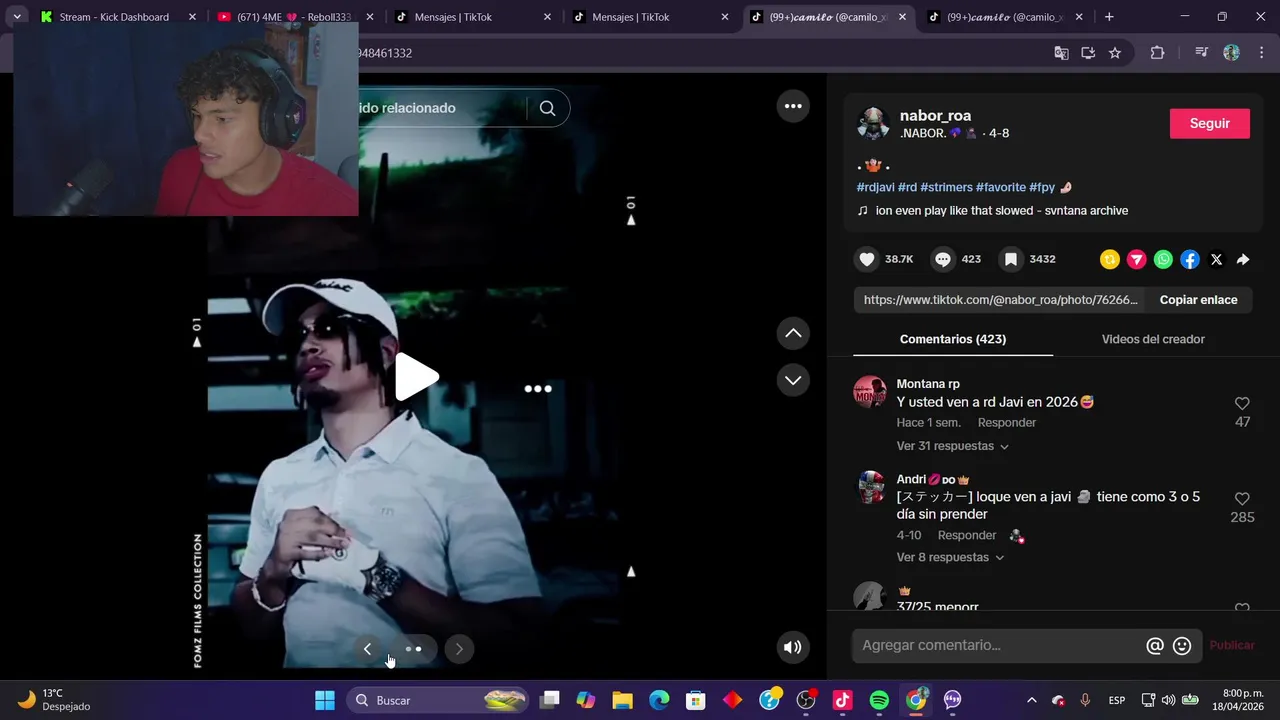Like Montana rp's comment
Screen dimensions: 1280x720
(1242, 403)
